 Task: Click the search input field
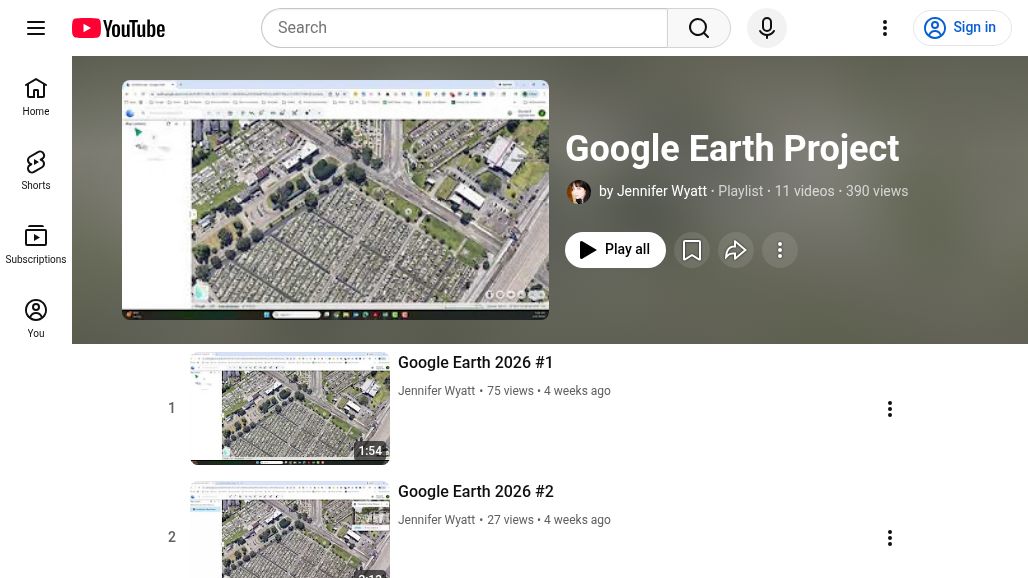[x=465, y=28]
